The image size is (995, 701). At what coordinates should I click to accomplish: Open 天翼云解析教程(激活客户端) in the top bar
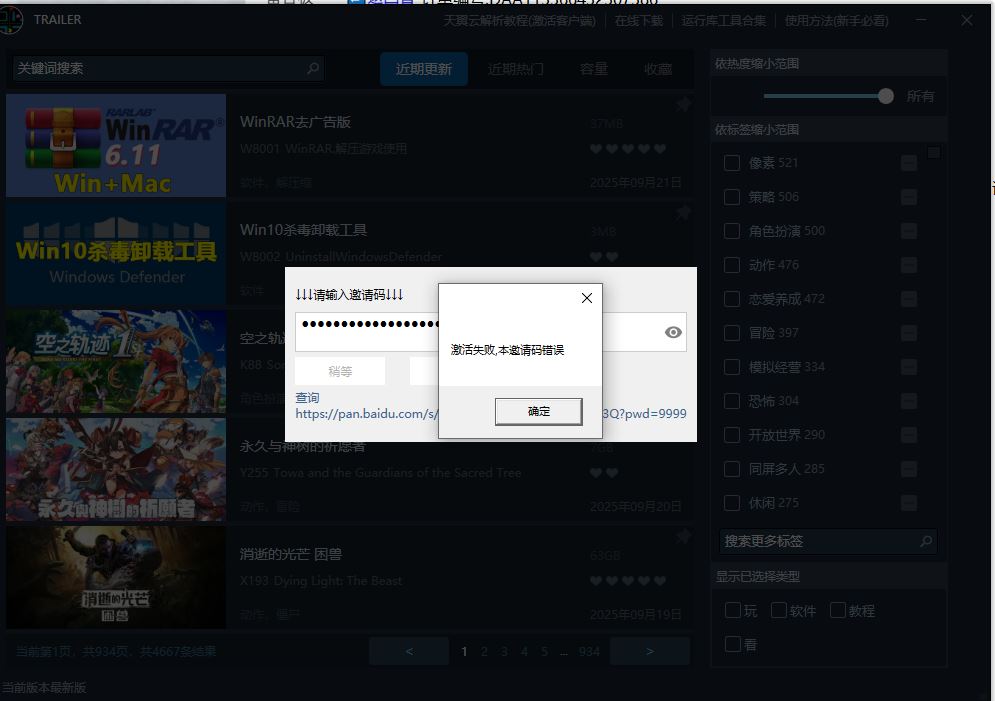click(519, 21)
